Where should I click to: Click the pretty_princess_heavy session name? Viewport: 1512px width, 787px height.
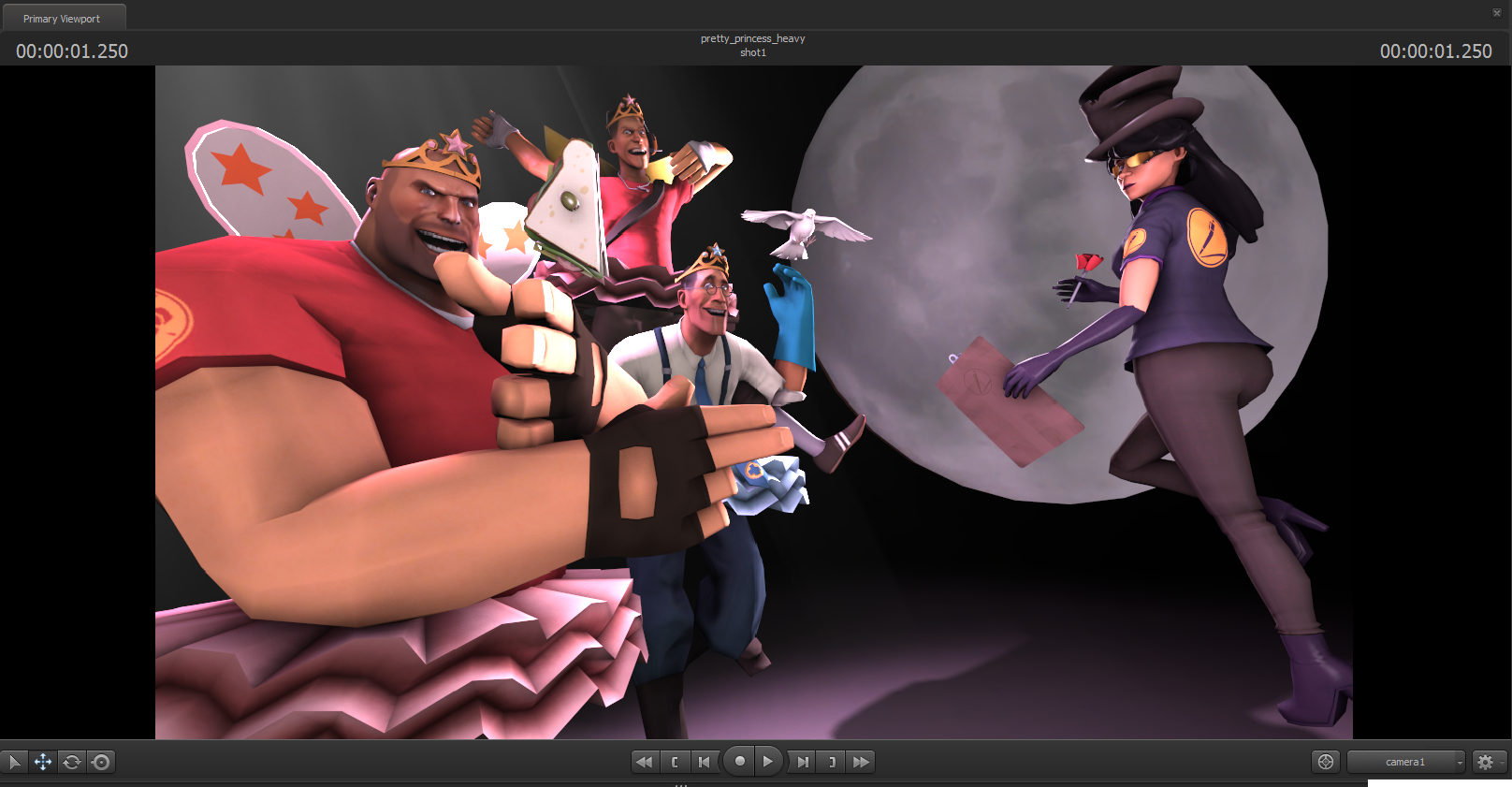pyautogui.click(x=753, y=38)
